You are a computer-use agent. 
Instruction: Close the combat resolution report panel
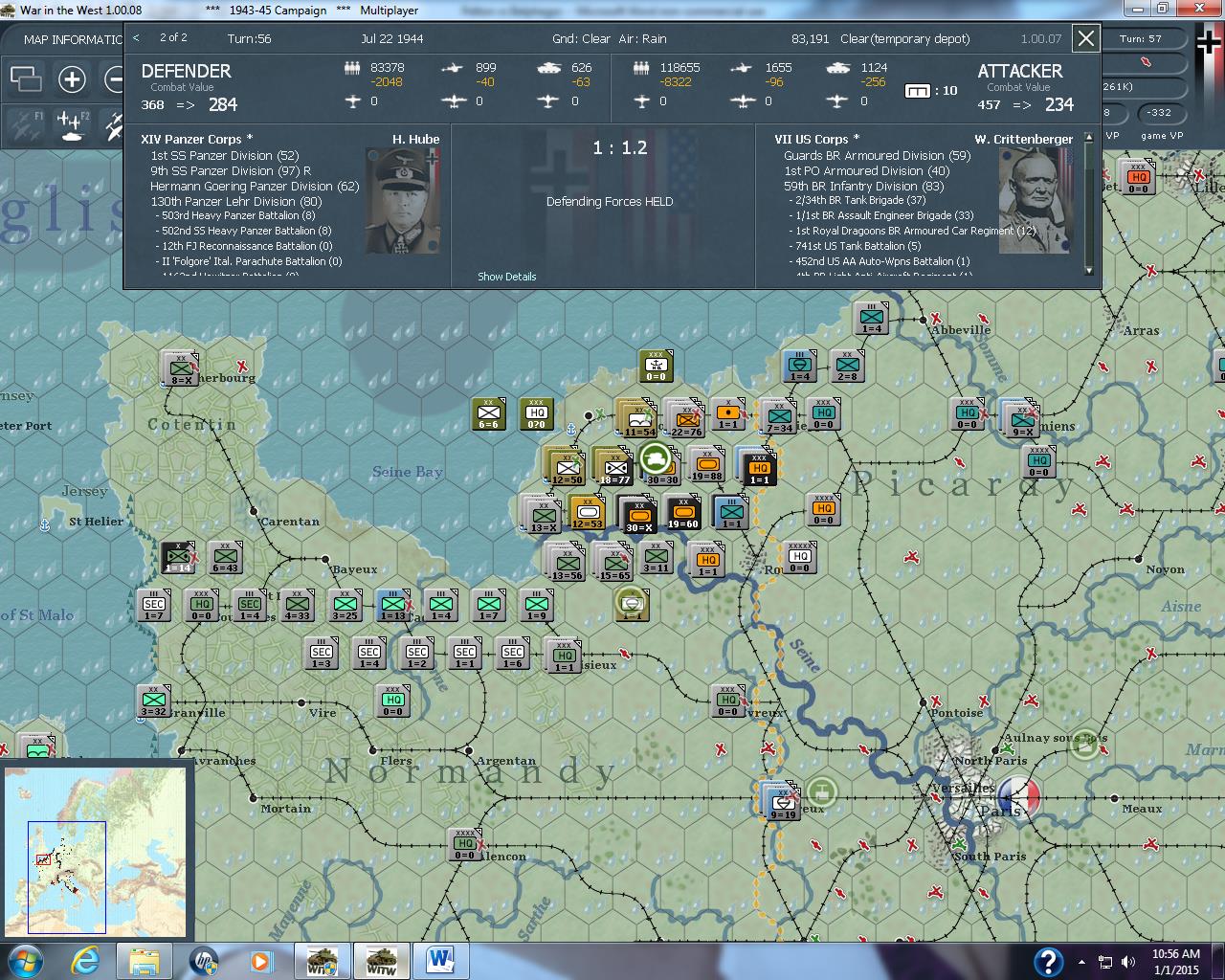pyautogui.click(x=1085, y=39)
